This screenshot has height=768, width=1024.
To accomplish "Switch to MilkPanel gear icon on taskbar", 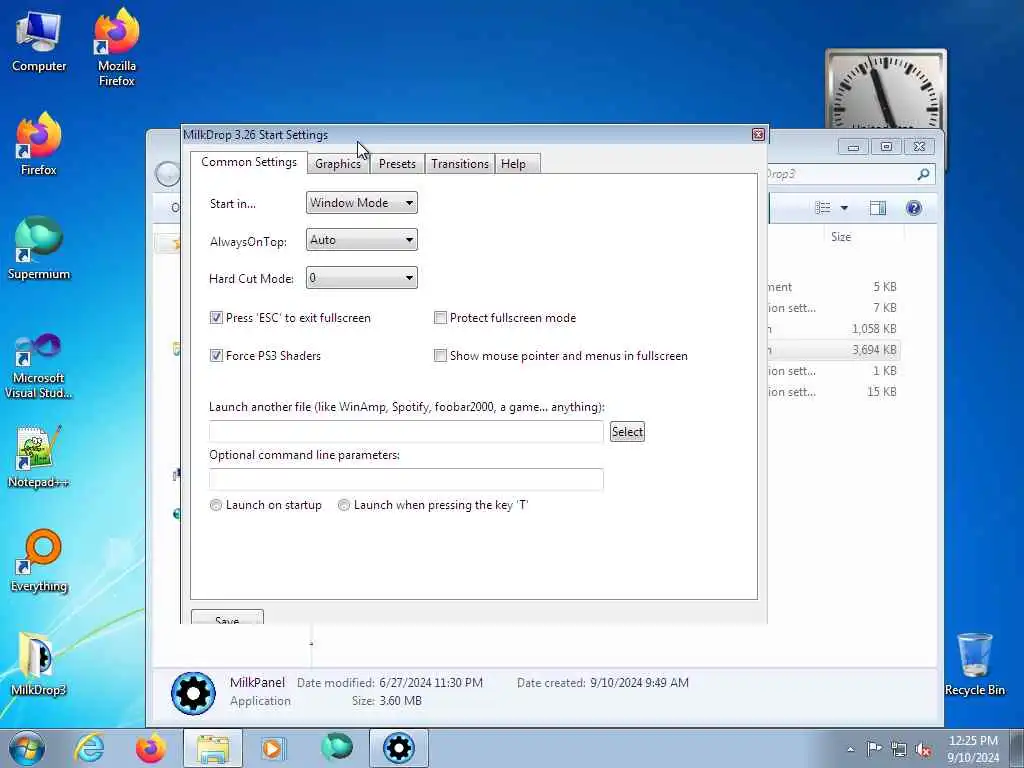I will 399,748.
